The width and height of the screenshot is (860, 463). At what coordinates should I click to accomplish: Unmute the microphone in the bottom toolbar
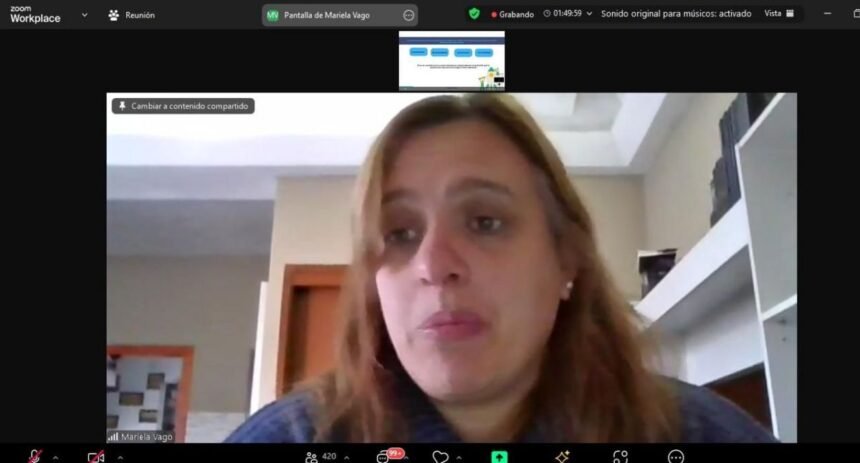pos(35,457)
